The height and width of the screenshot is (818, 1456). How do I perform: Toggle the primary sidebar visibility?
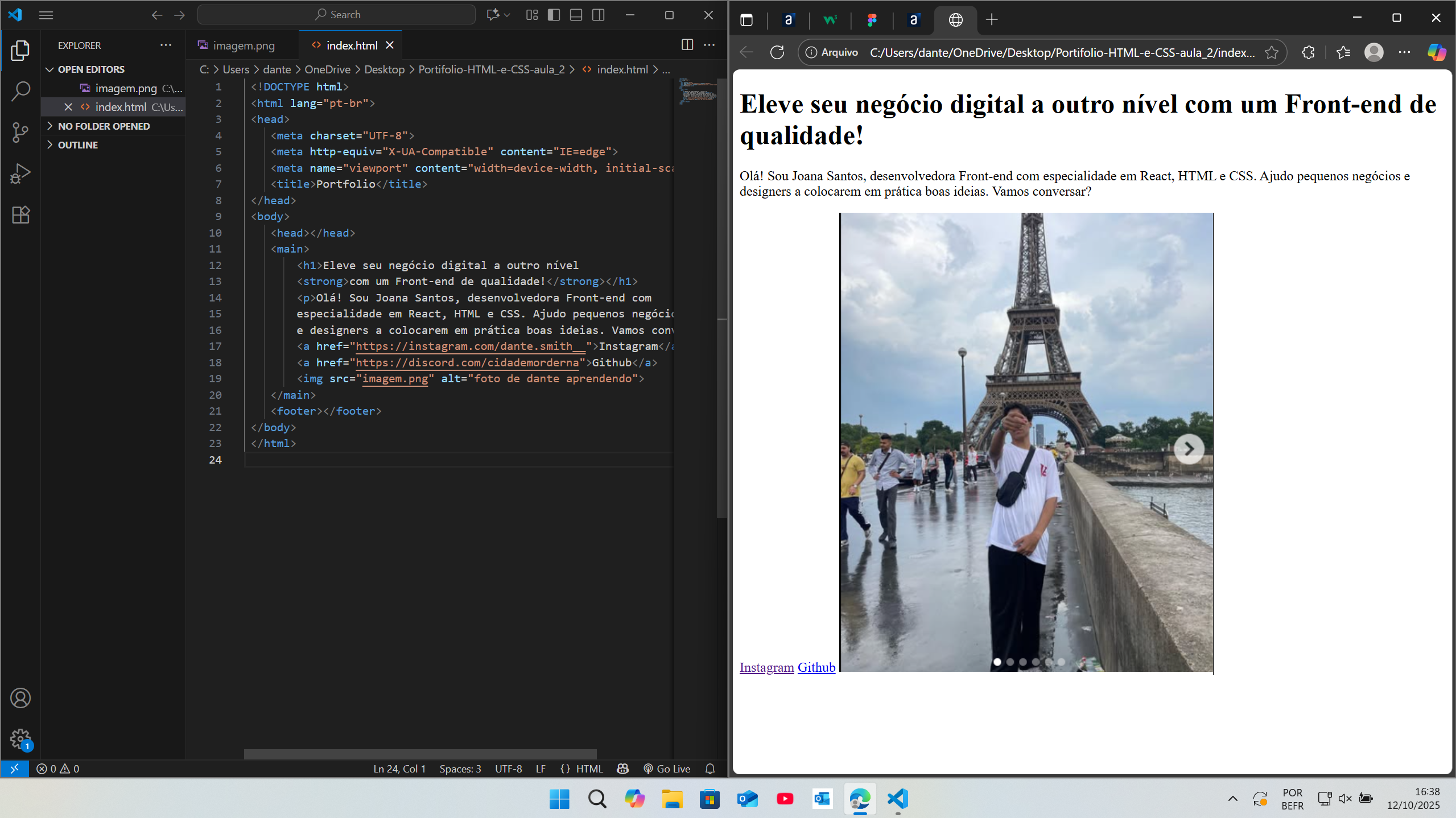[x=554, y=15]
